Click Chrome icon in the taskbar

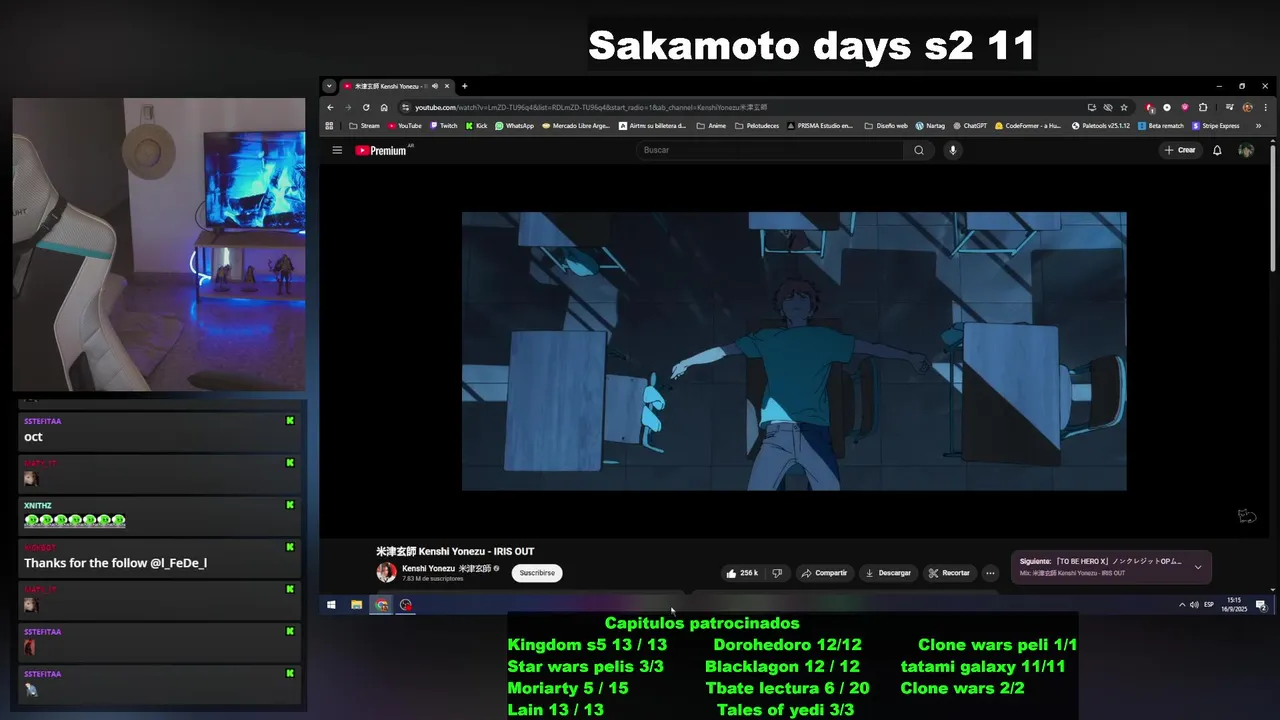point(381,604)
